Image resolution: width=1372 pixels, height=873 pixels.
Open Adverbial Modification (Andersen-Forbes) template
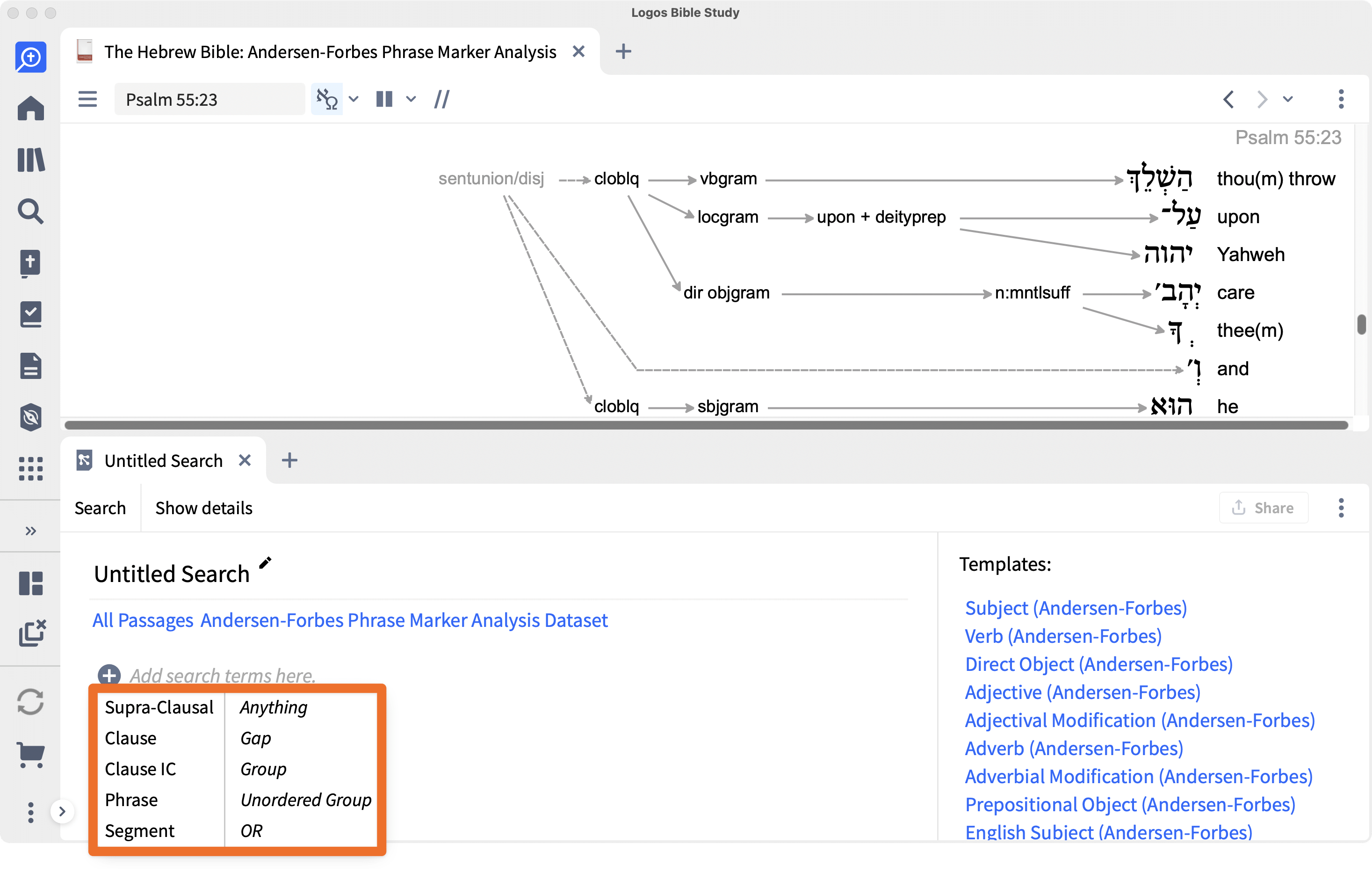click(1138, 776)
